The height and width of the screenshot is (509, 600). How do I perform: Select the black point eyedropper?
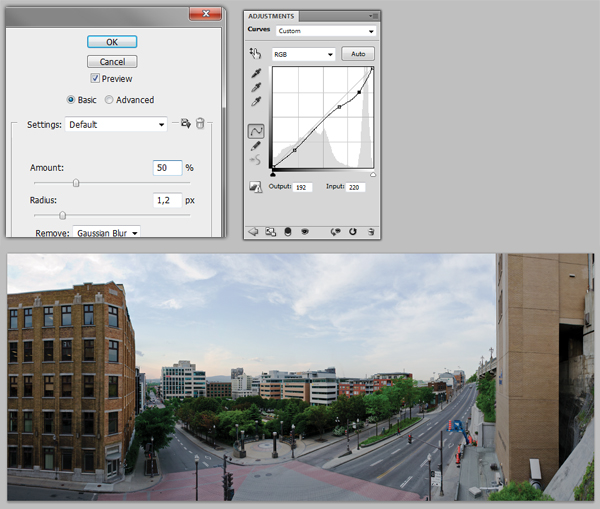click(x=256, y=73)
